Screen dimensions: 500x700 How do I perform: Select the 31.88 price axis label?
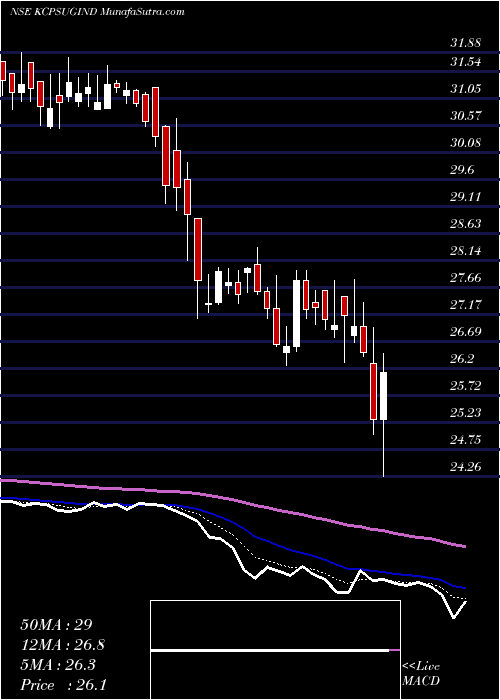coord(466,44)
